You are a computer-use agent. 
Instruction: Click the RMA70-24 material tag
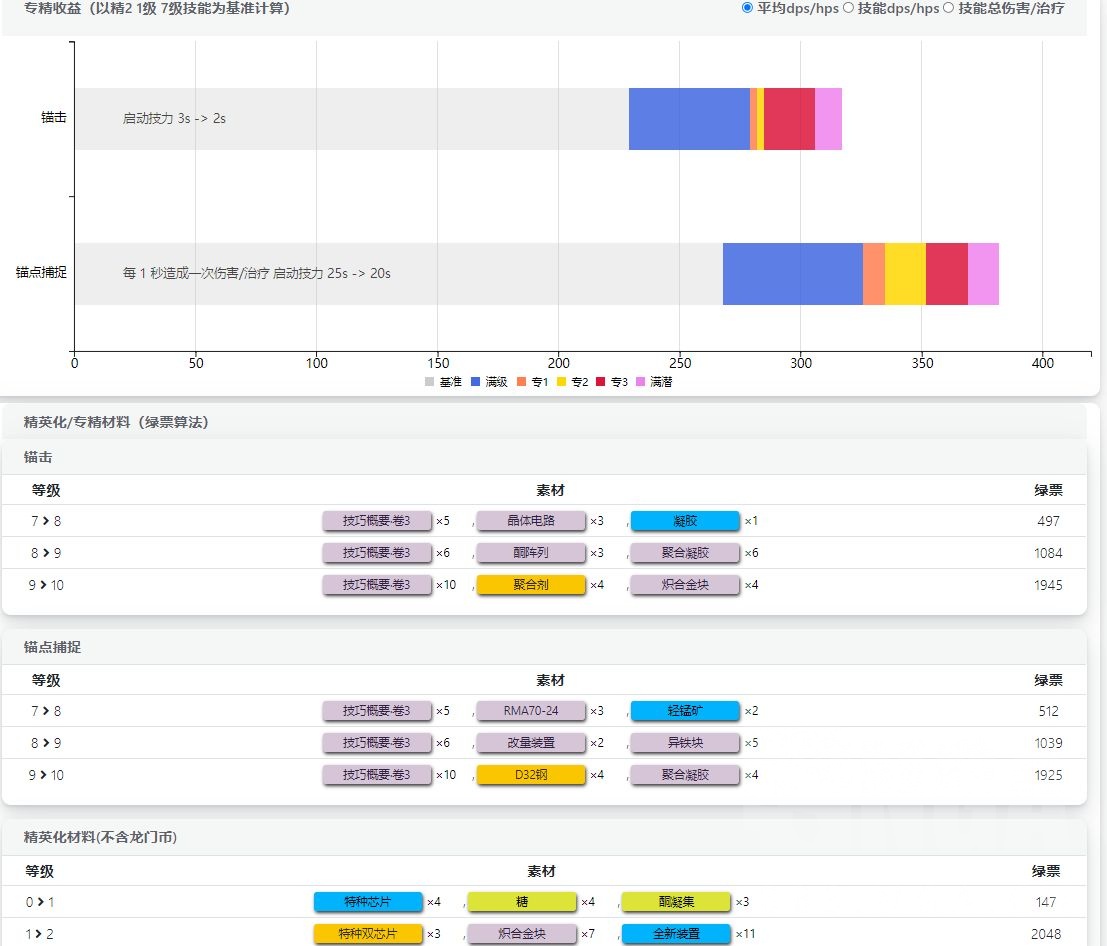coord(531,711)
